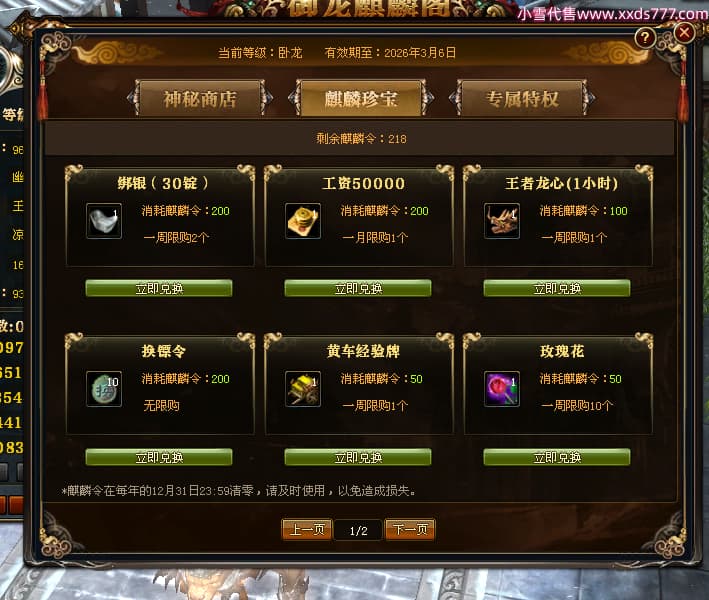
Task: Click the silver ingot icon for 绑银
Action: tap(104, 221)
